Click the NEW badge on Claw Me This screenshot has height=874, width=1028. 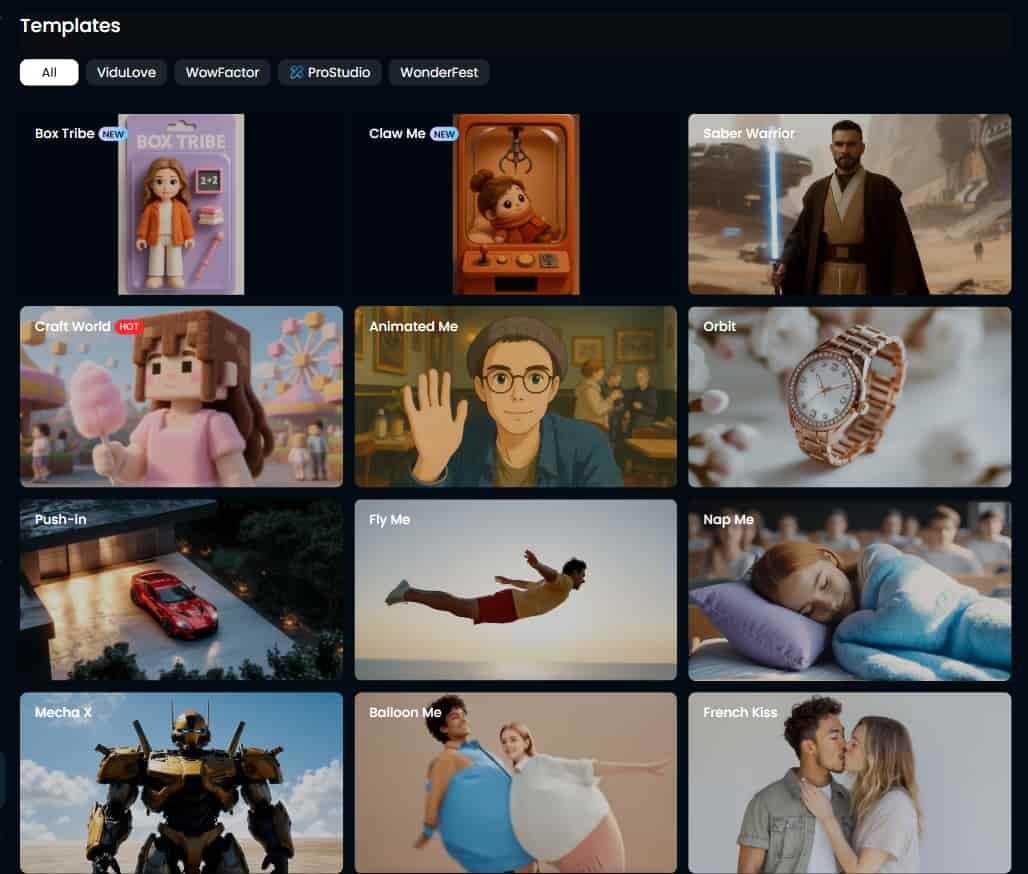pos(444,134)
